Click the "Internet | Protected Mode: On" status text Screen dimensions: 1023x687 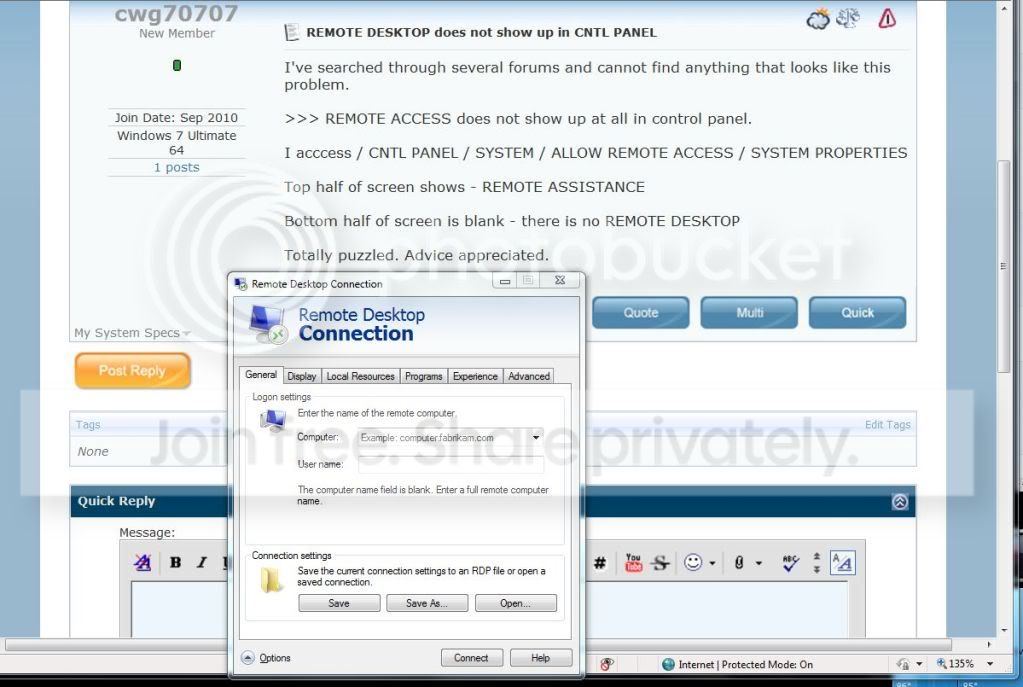pos(745,664)
